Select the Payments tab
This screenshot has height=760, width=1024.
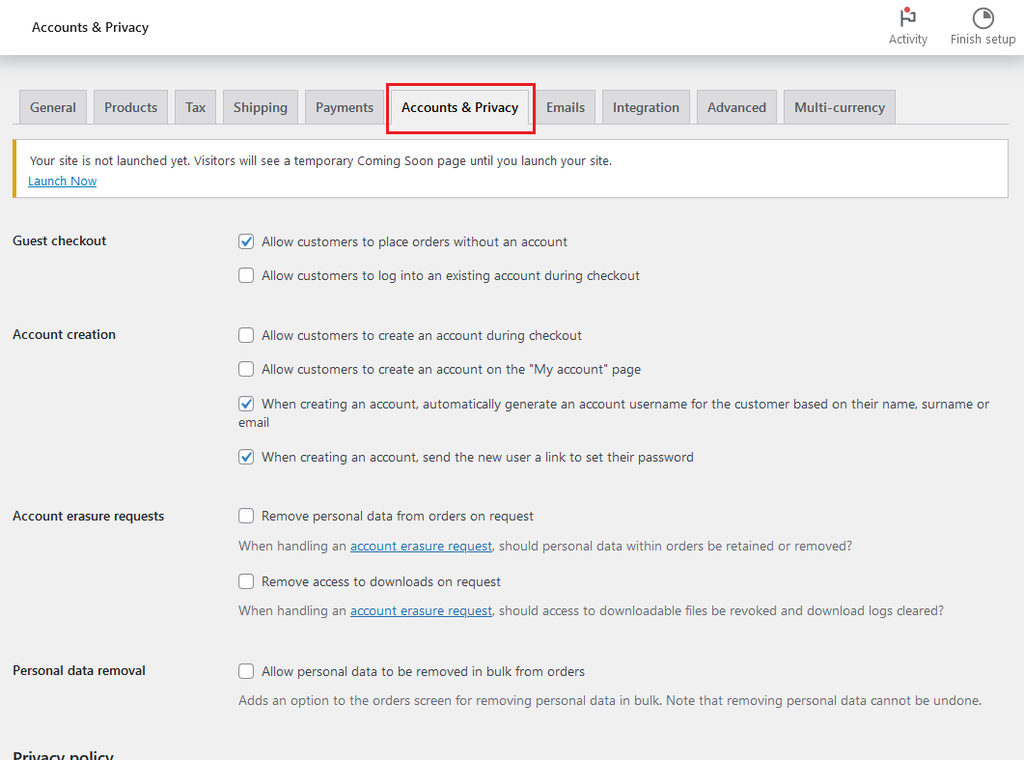coord(344,108)
